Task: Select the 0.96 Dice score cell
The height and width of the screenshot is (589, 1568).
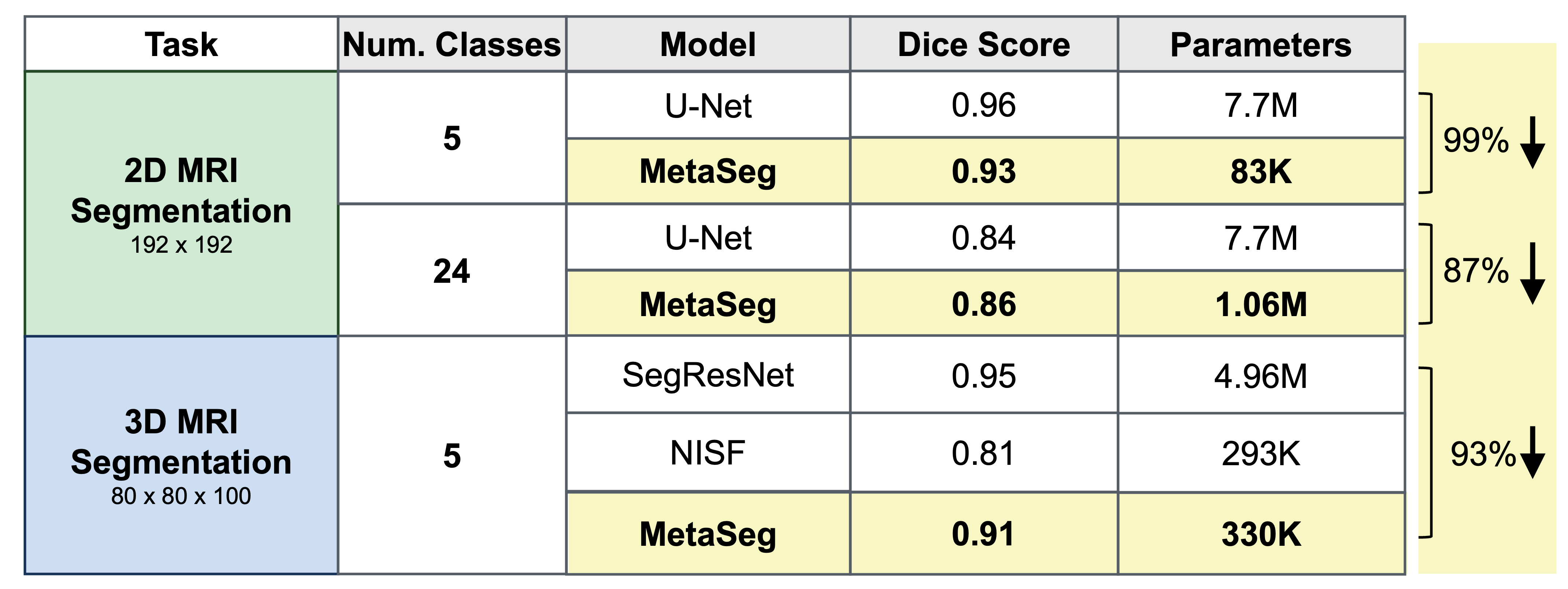Action: [984, 105]
